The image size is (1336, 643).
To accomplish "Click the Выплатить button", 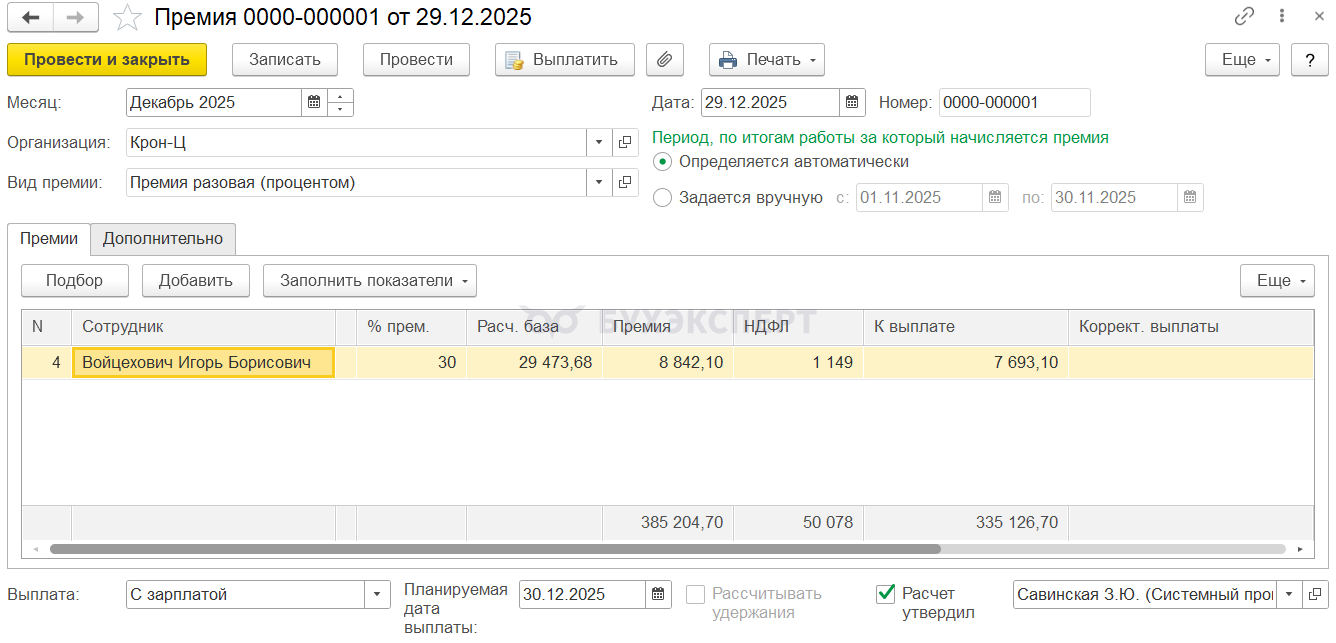I will (564, 59).
